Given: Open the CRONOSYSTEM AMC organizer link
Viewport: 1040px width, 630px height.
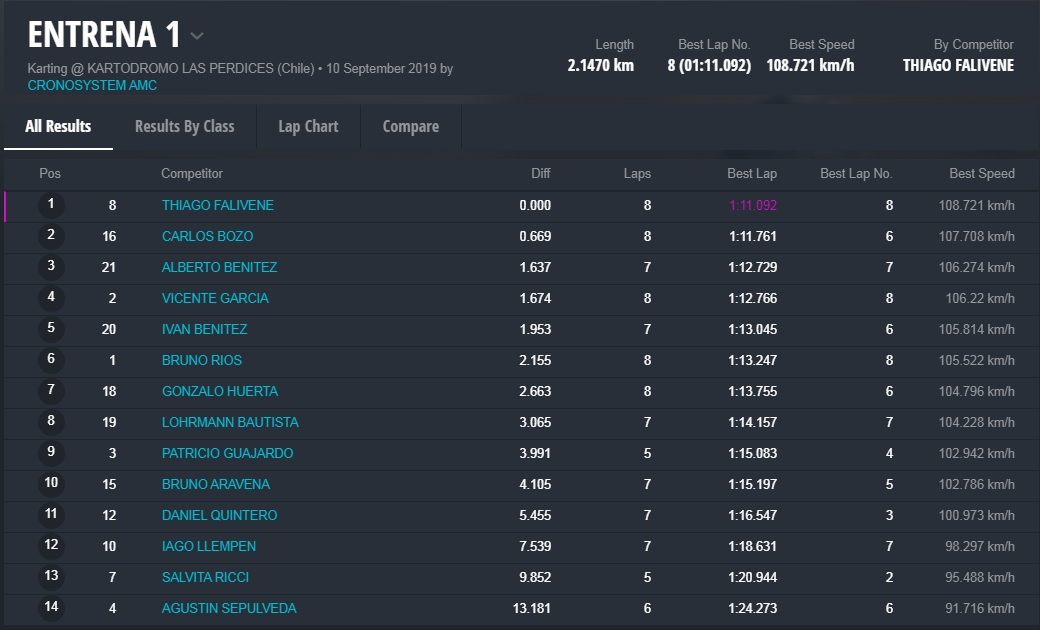Looking at the screenshot, I should (91, 86).
